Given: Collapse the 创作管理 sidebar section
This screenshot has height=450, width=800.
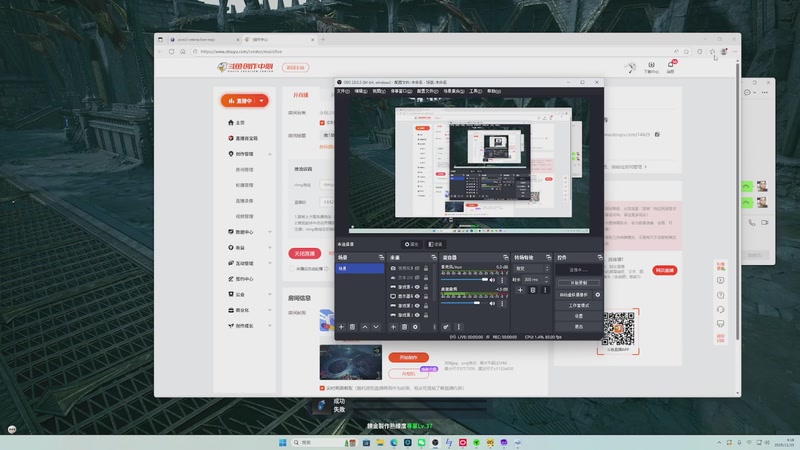Looking at the screenshot, I should click(x=270, y=154).
